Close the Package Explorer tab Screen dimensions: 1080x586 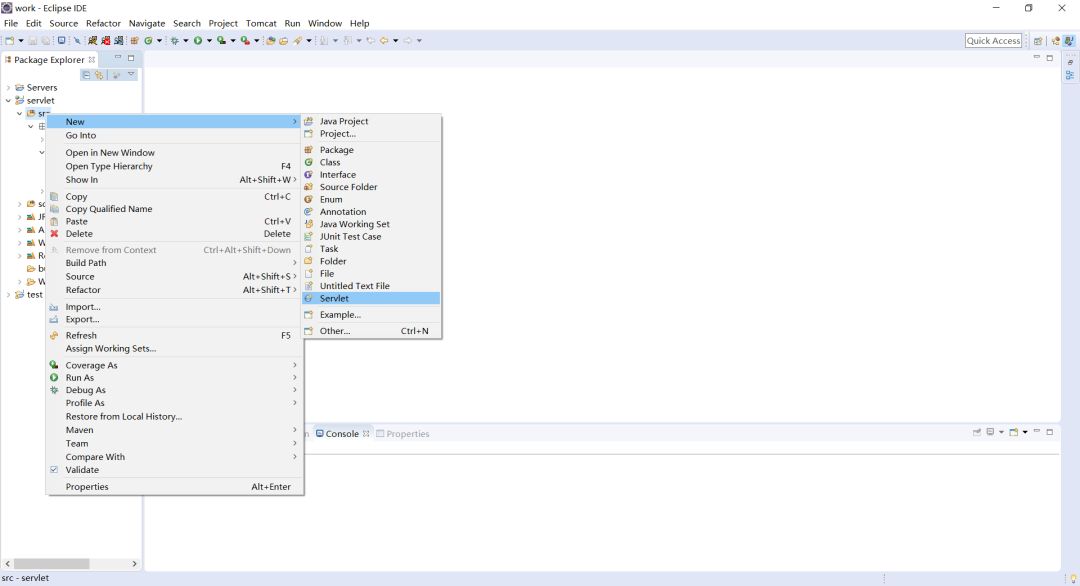click(x=92, y=60)
